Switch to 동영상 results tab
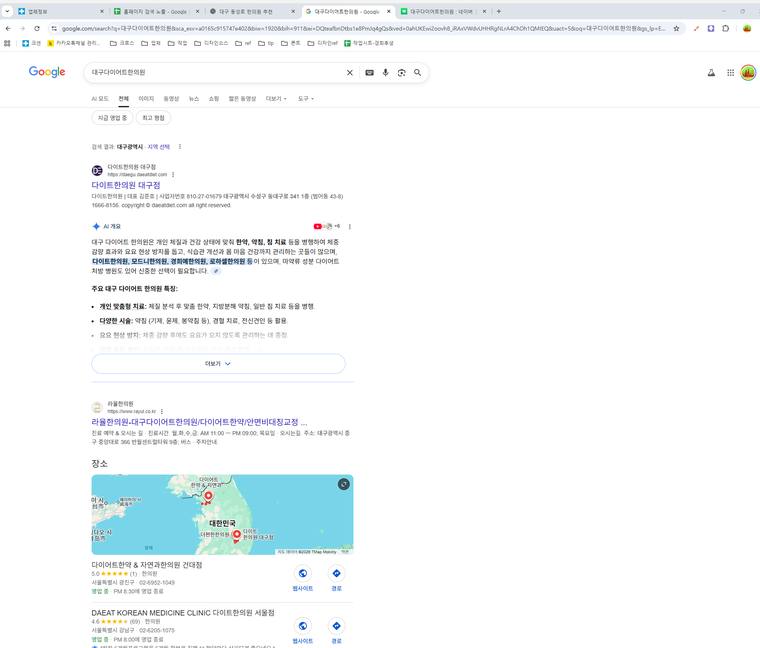 [171, 98]
